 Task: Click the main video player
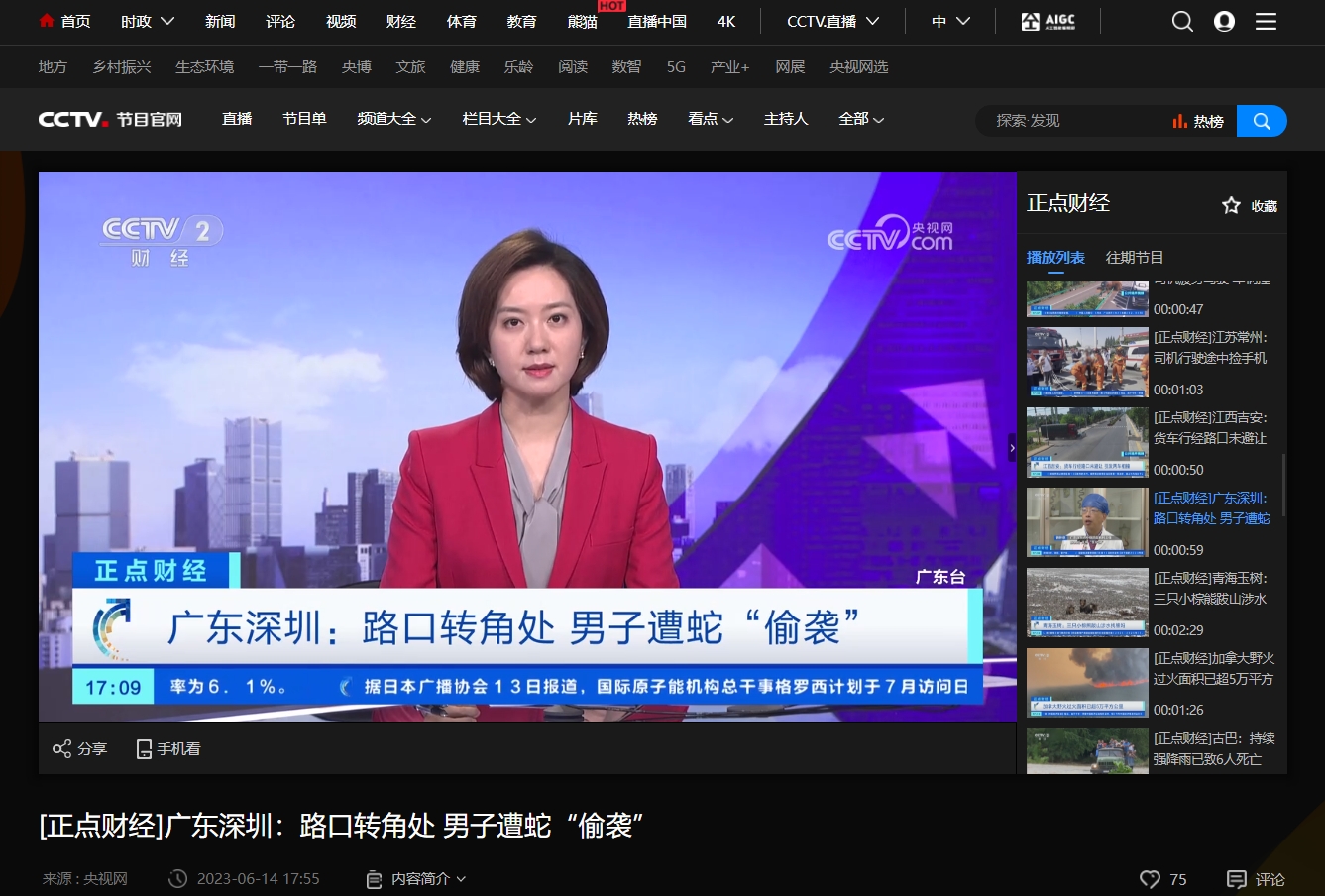527,447
